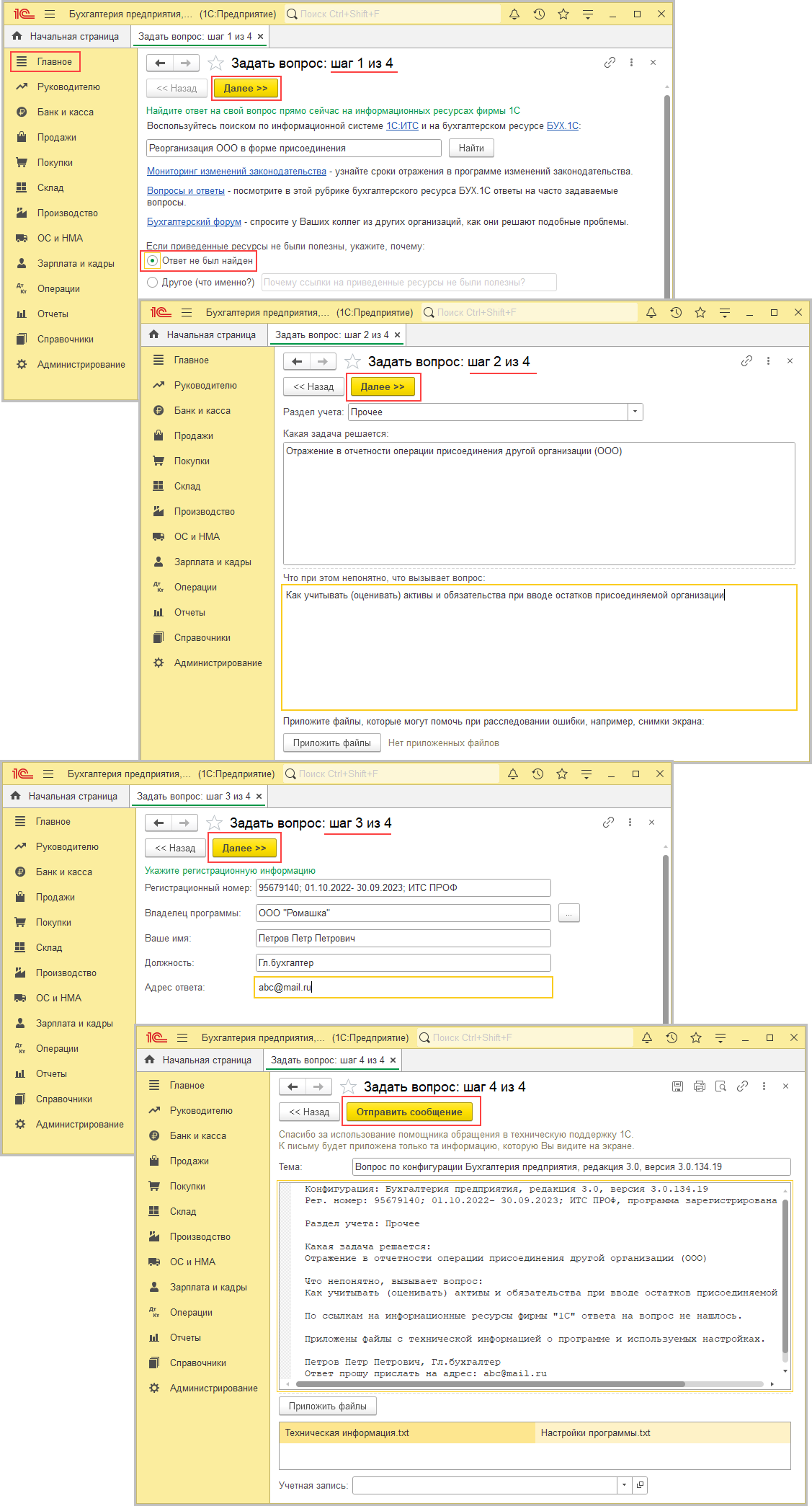Click the print icon in step 4 form
Image resolution: width=812 pixels, height=1506 pixels.
(x=699, y=1086)
